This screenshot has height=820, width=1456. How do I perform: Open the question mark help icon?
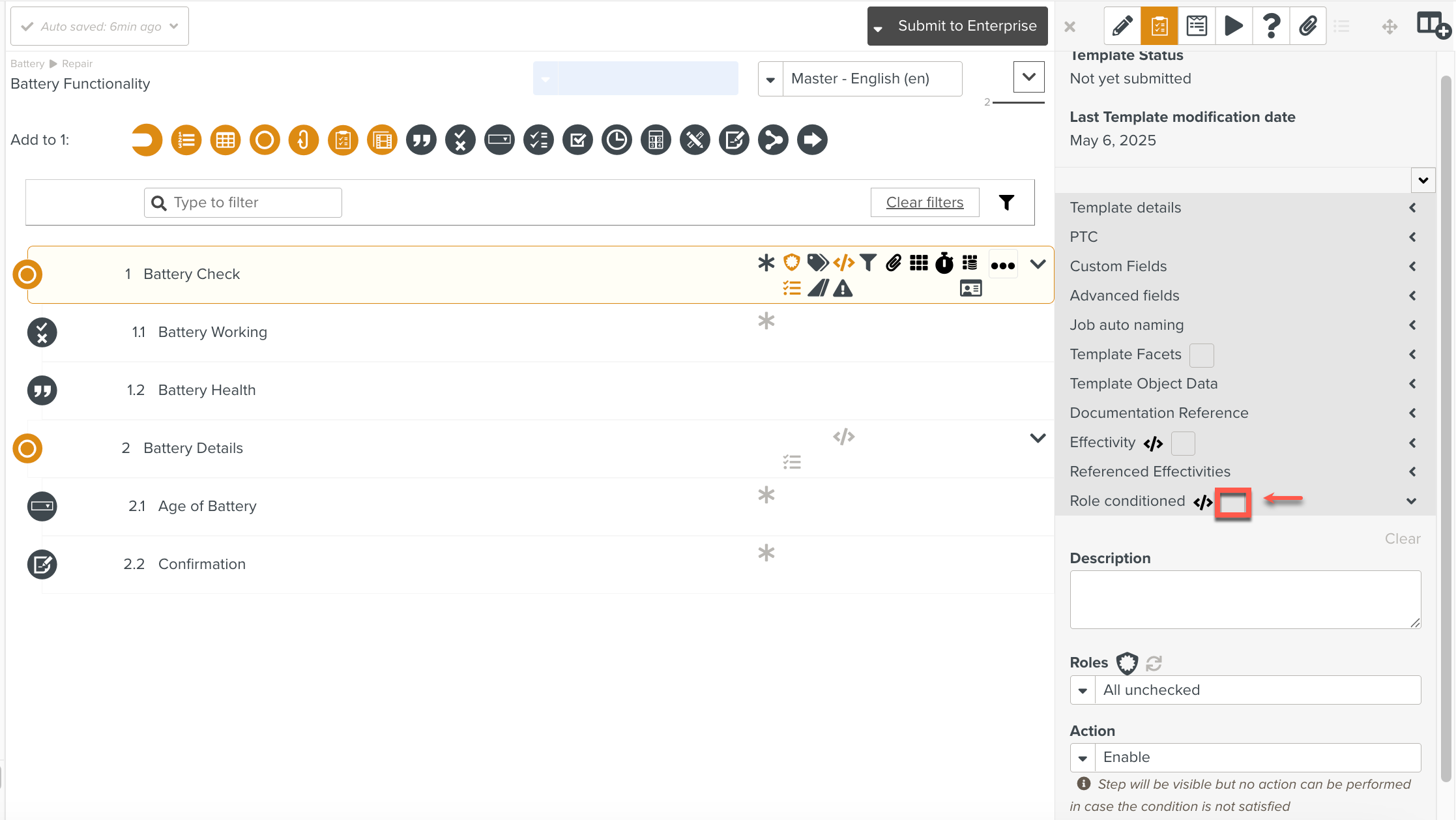[x=1271, y=26]
